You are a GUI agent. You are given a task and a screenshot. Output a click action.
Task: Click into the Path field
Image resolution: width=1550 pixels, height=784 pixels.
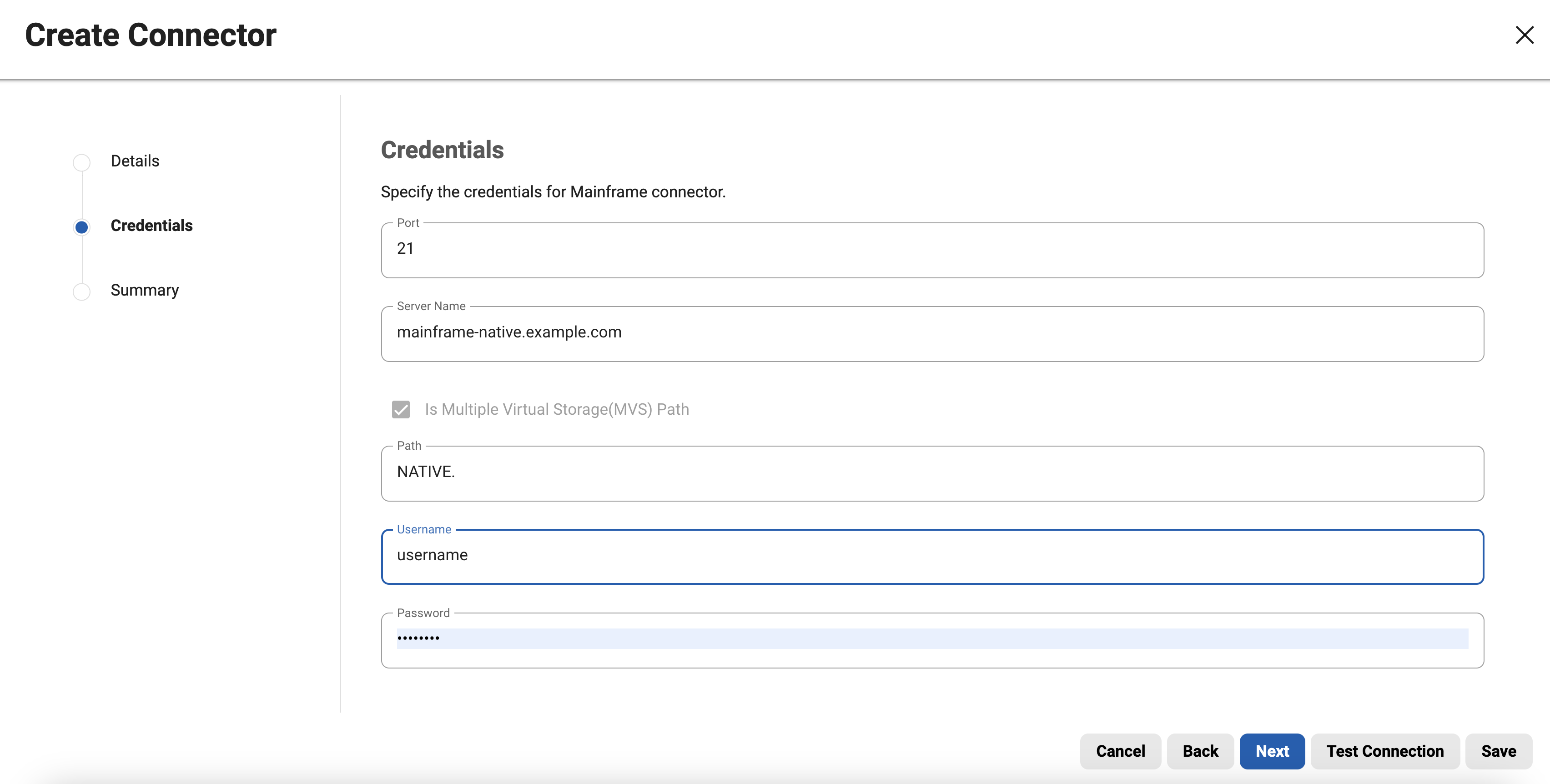pyautogui.click(x=932, y=473)
